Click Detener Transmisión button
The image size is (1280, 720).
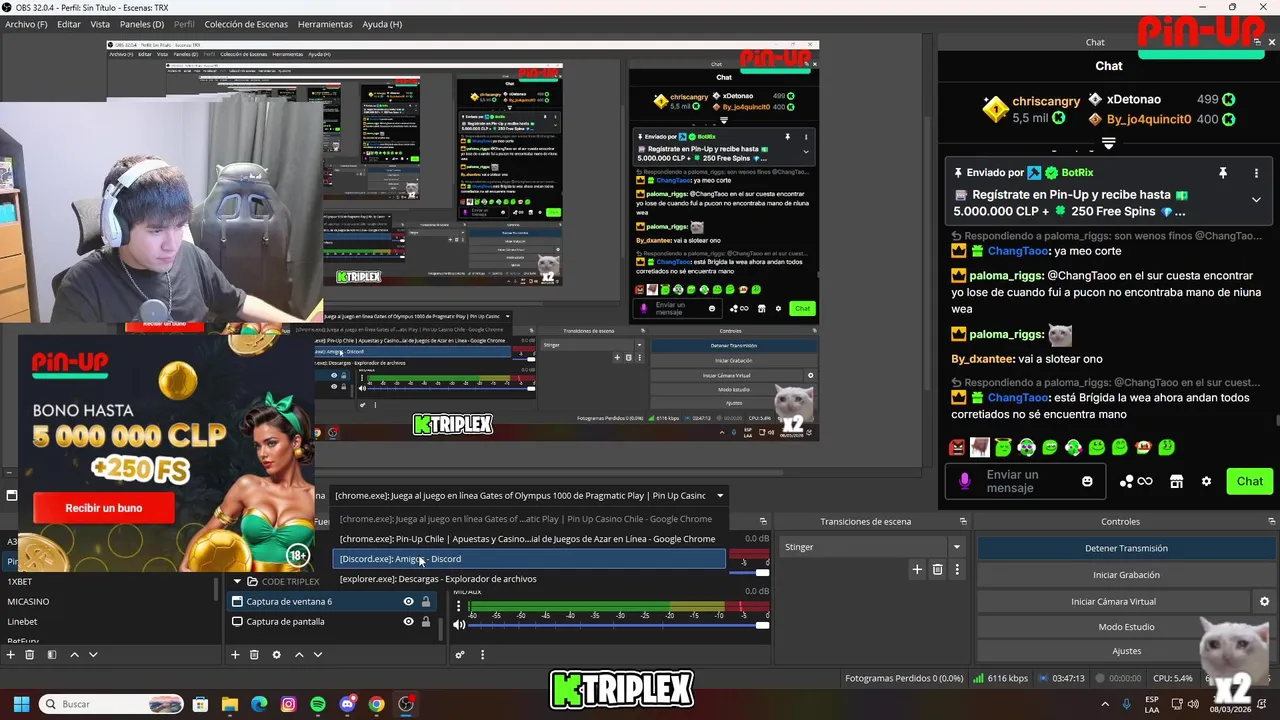[1126, 548]
